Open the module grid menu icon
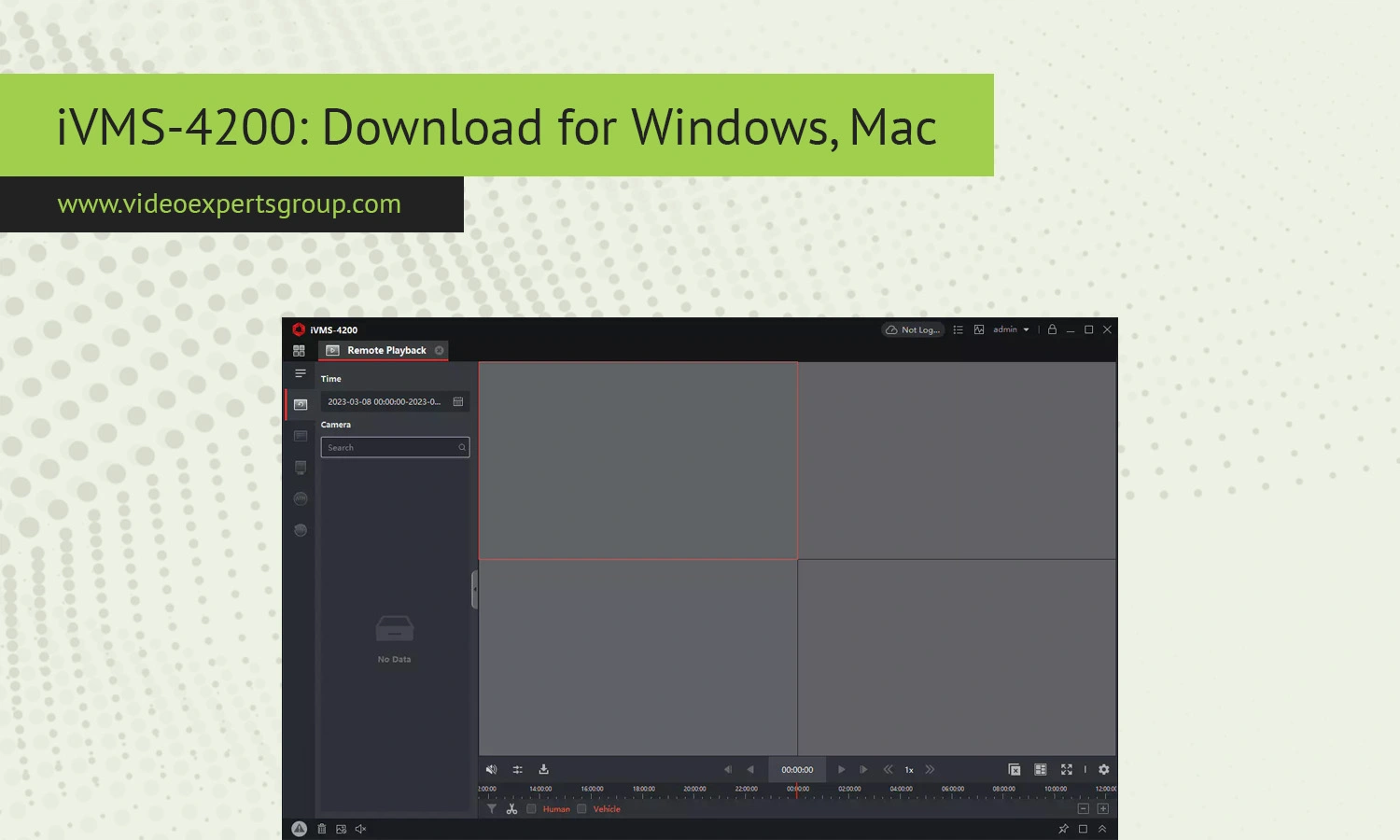This screenshot has width=1400, height=840. [x=299, y=351]
